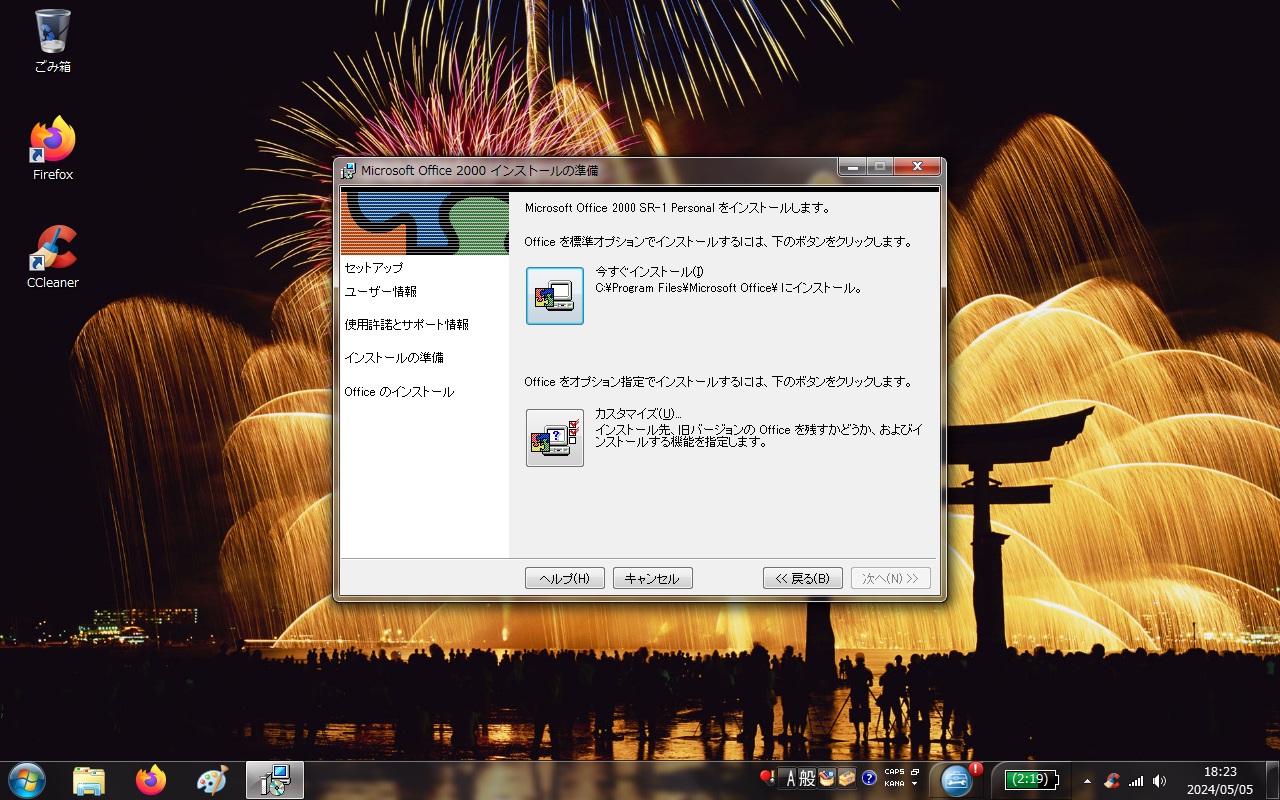Open the Firefox desktop shortcut
Screen dimensions: 1280x800
pos(53,148)
